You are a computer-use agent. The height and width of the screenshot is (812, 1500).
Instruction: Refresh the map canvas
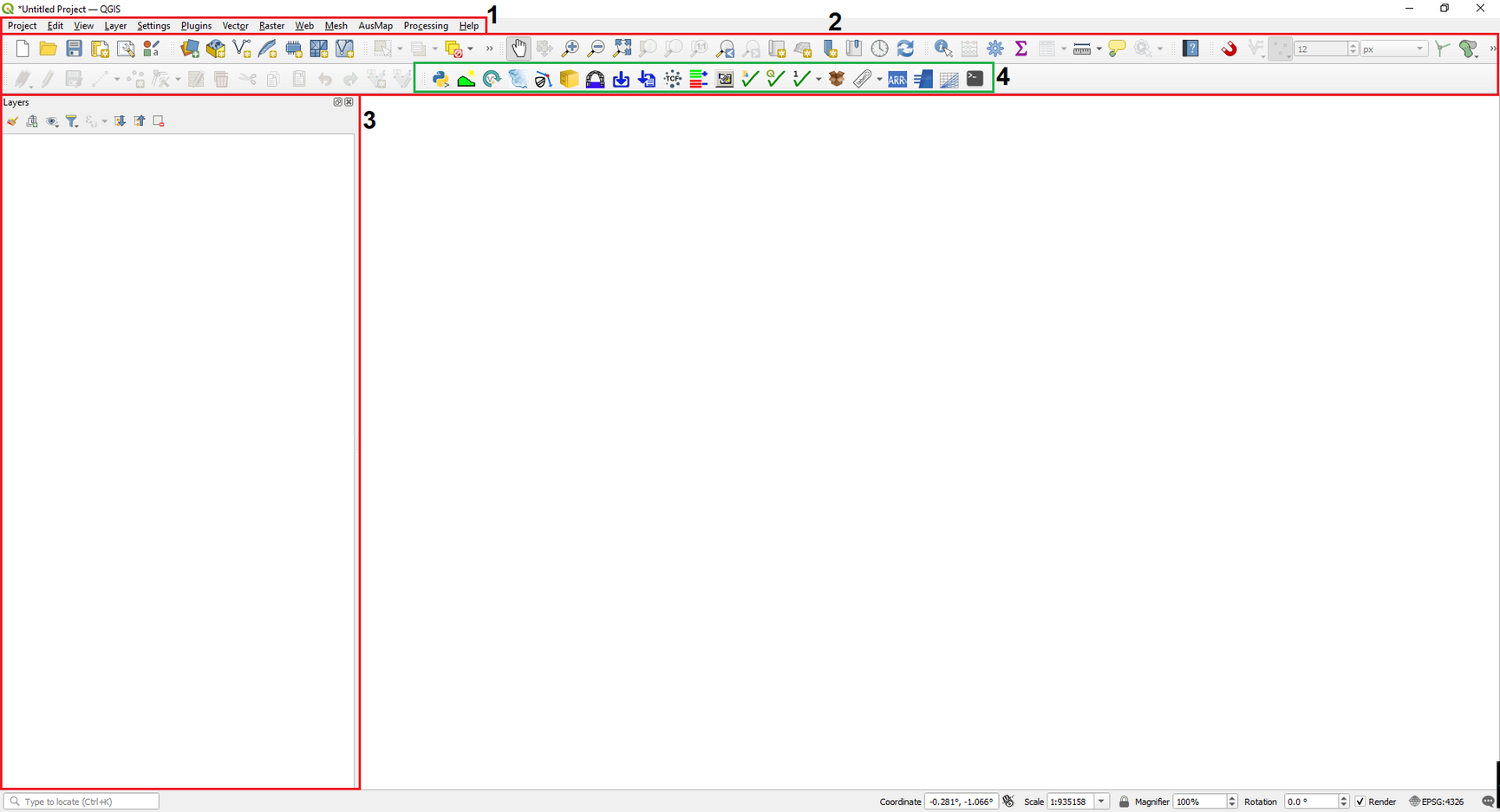905,49
